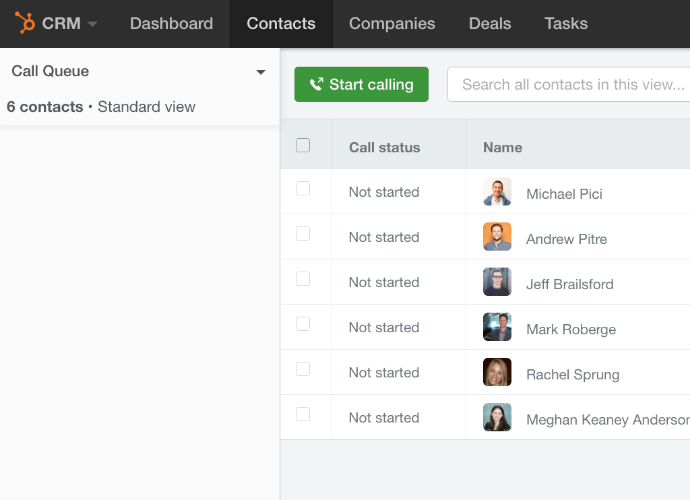Check the box for Michael Pici
This screenshot has width=690, height=500.
point(303,189)
